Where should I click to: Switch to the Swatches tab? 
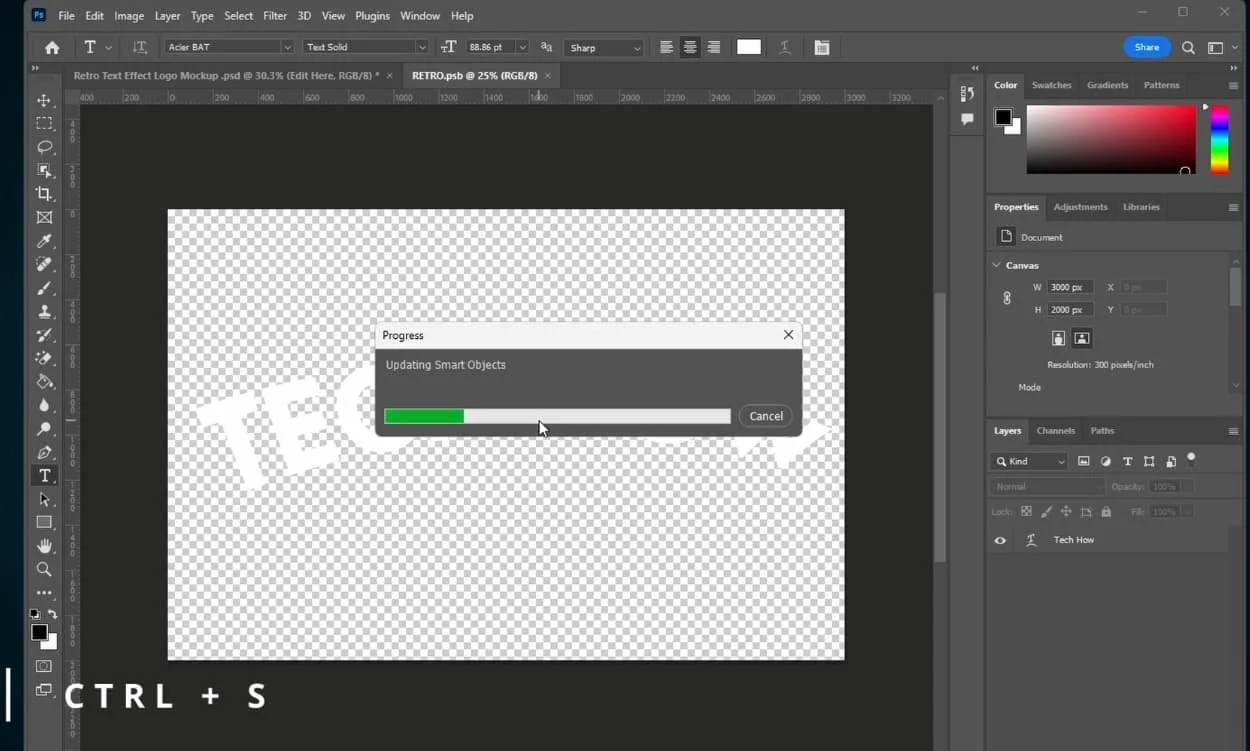pos(1051,85)
